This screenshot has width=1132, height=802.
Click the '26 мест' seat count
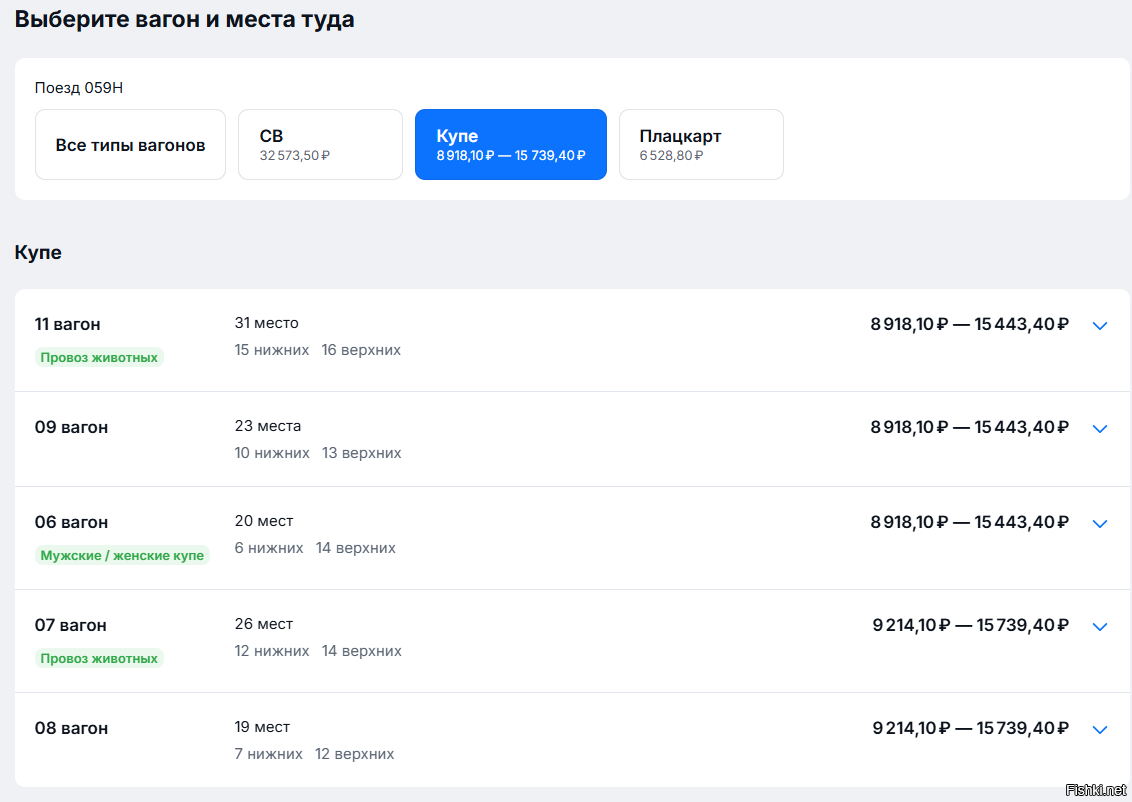264,624
